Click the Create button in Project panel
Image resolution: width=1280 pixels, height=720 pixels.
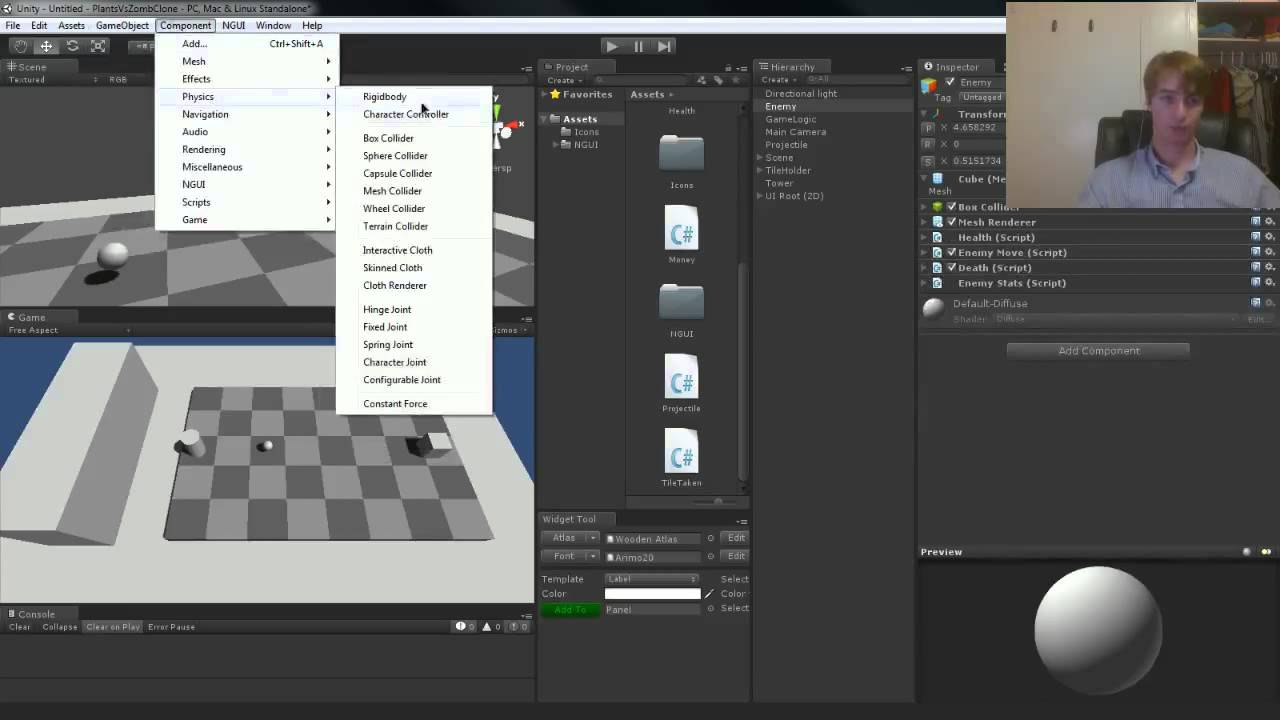563,80
